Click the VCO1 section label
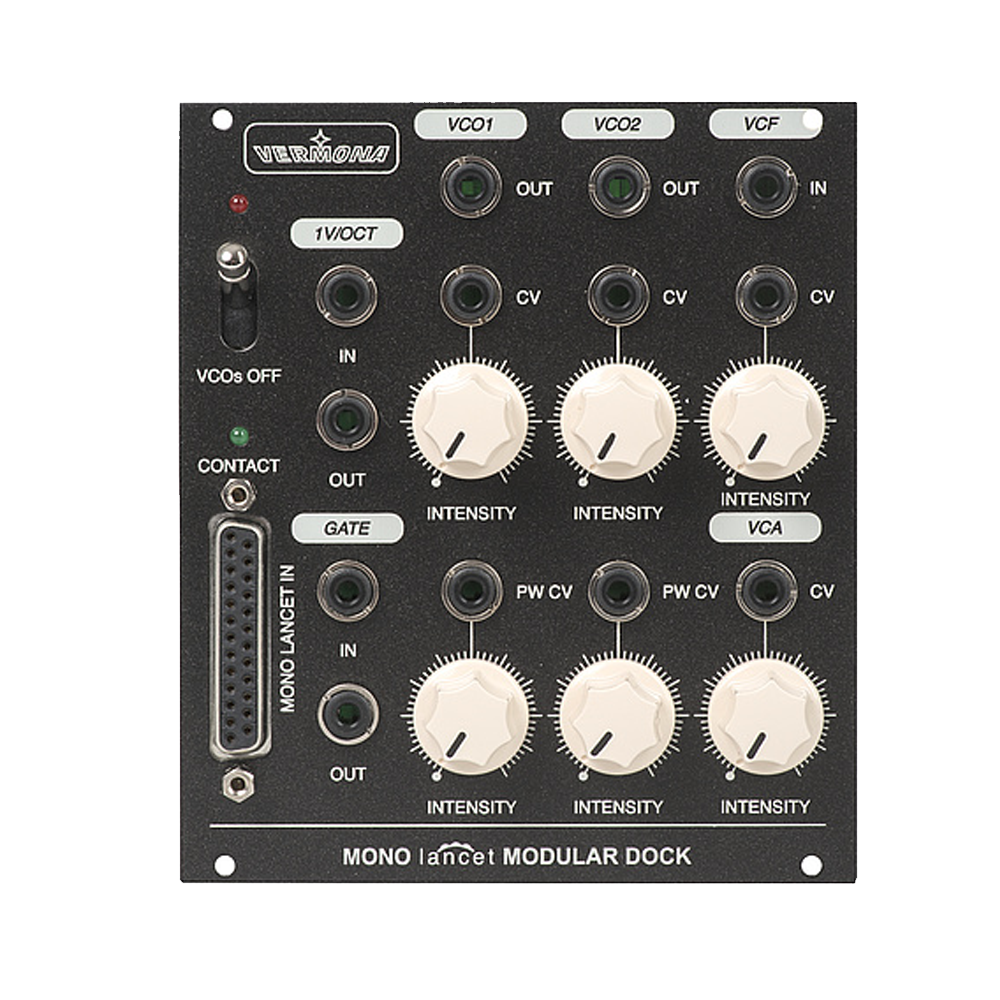 (470, 124)
